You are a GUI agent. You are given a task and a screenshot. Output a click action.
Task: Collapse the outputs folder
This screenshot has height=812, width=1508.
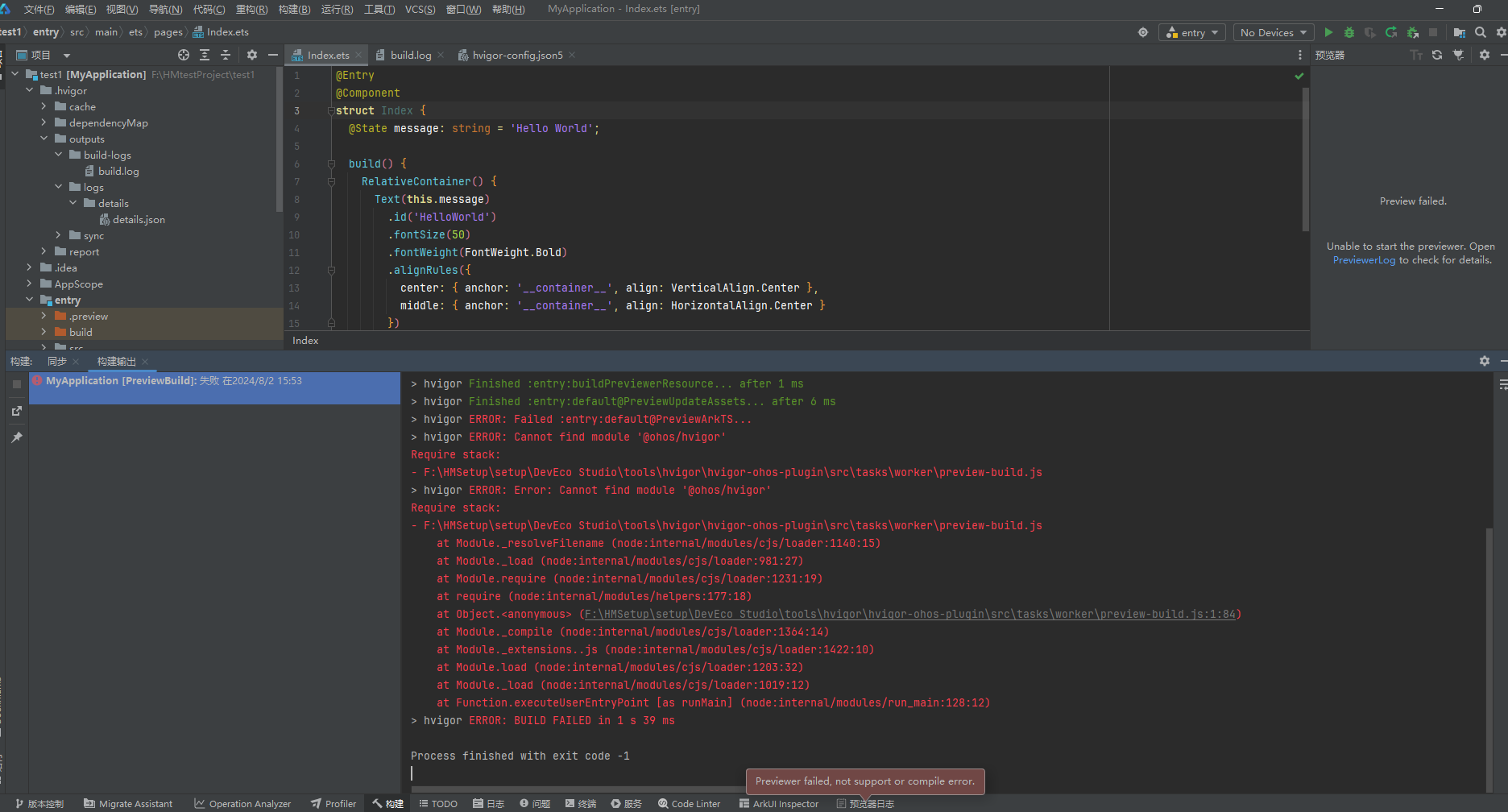coord(44,139)
